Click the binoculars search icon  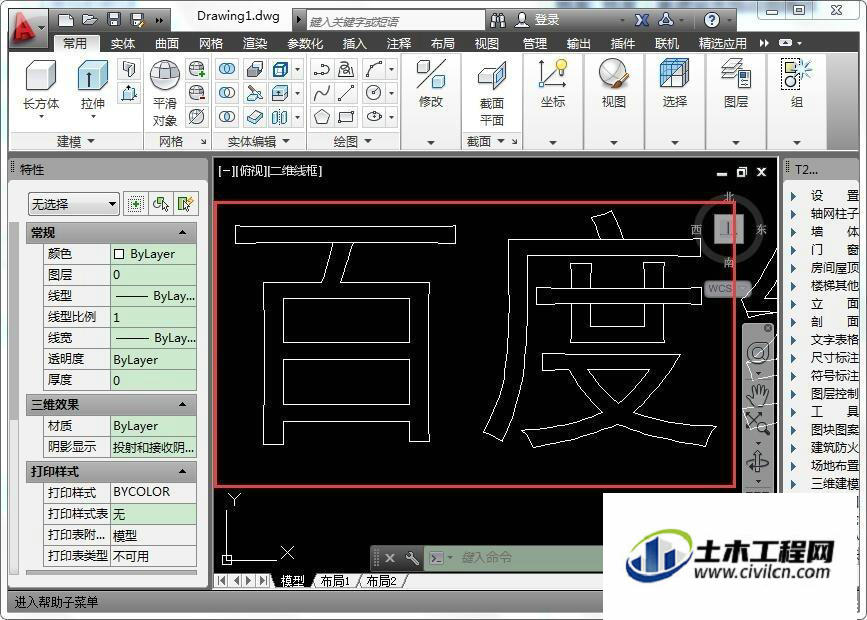coord(498,20)
